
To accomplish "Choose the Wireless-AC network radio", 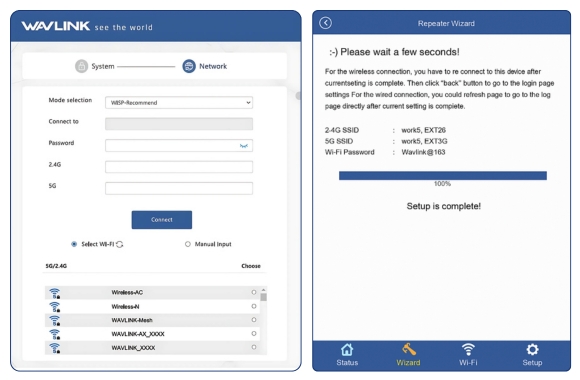I will (254, 292).
